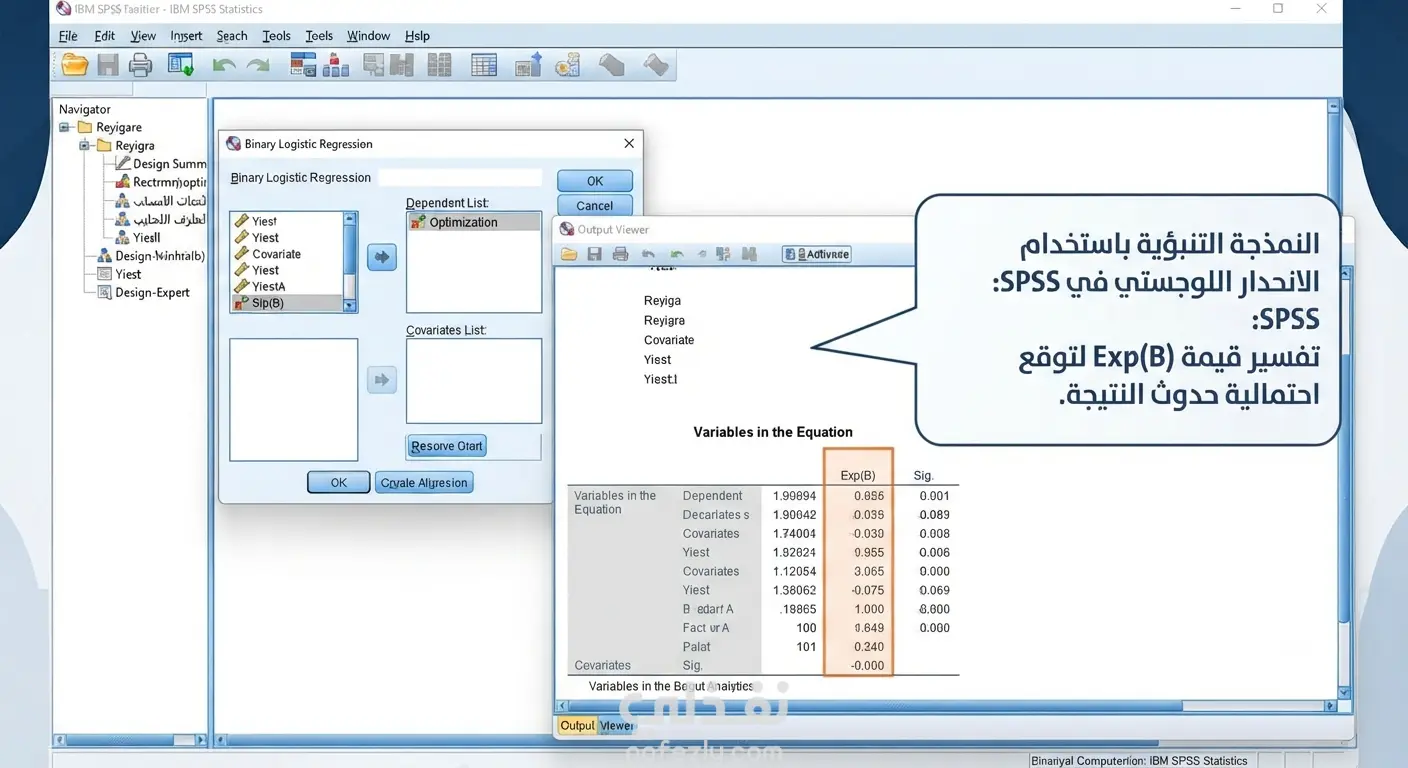Select Design-Expert item in Navigator tree
Image resolution: width=1408 pixels, height=768 pixels.
click(152, 293)
